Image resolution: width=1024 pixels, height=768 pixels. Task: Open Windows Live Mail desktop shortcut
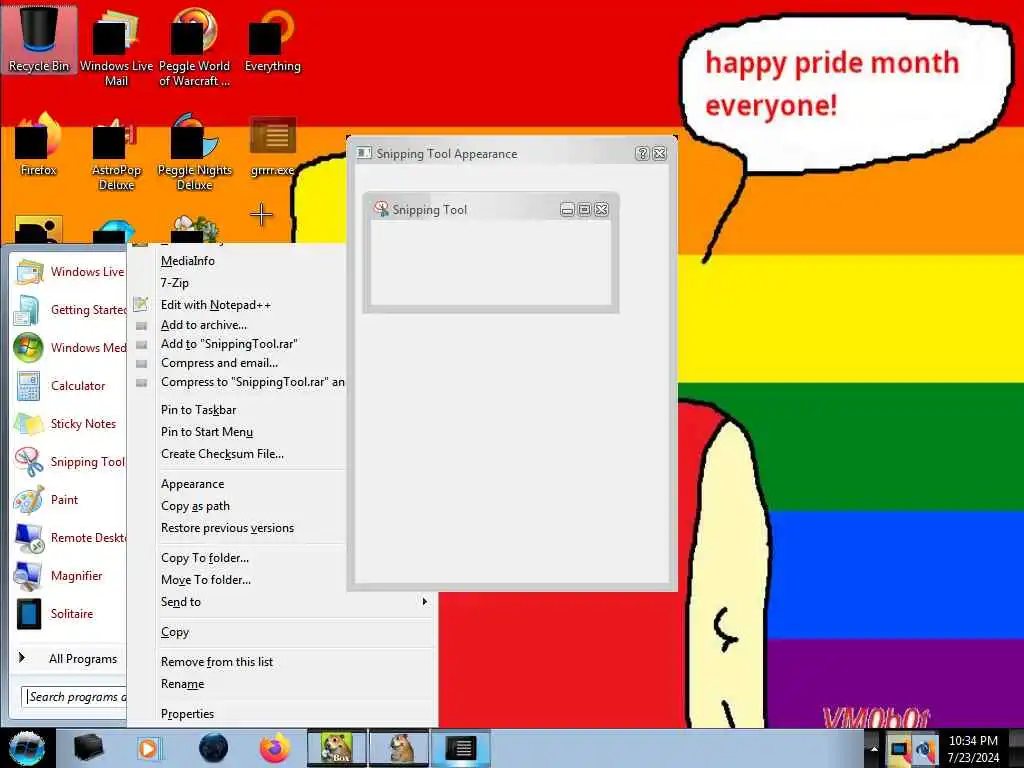(116, 47)
